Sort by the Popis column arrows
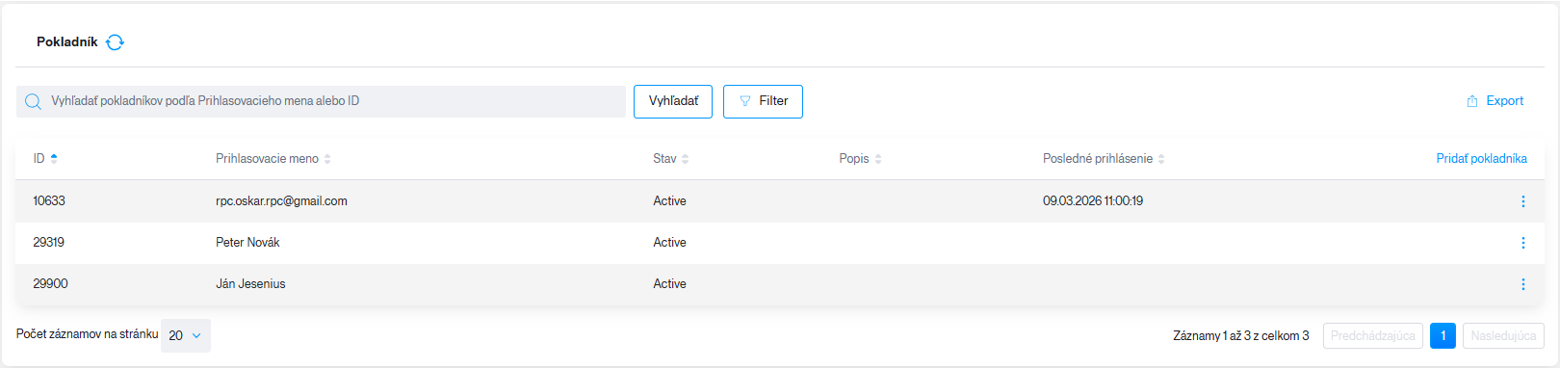Screen dimensions: 1560x368 click(x=877, y=159)
